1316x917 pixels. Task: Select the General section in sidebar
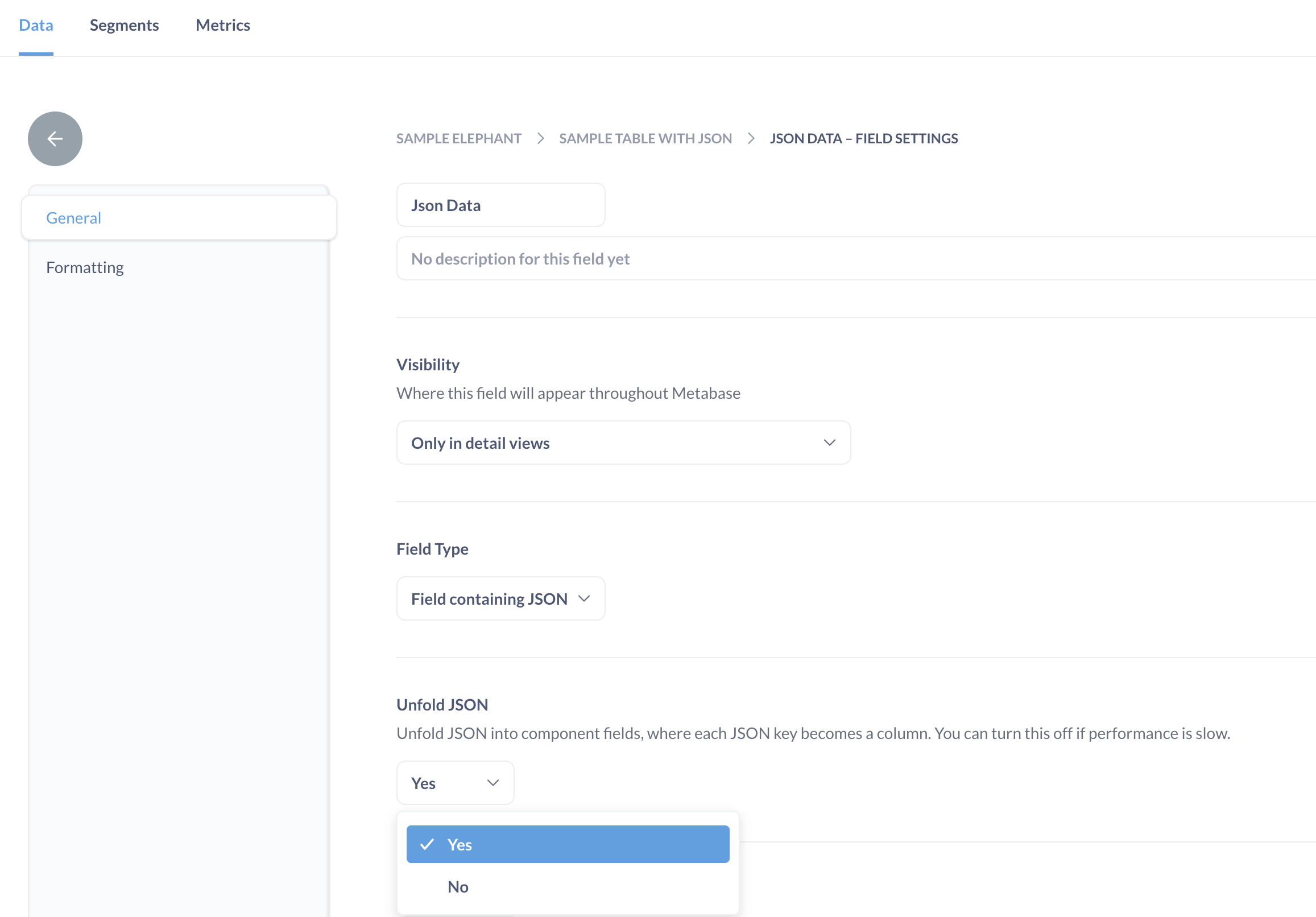(x=73, y=218)
